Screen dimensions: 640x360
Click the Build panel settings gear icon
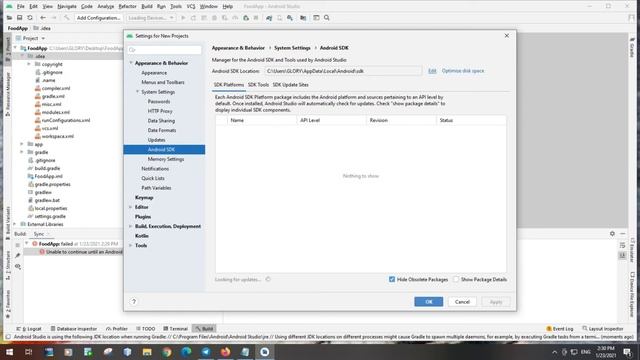click(x=612, y=233)
